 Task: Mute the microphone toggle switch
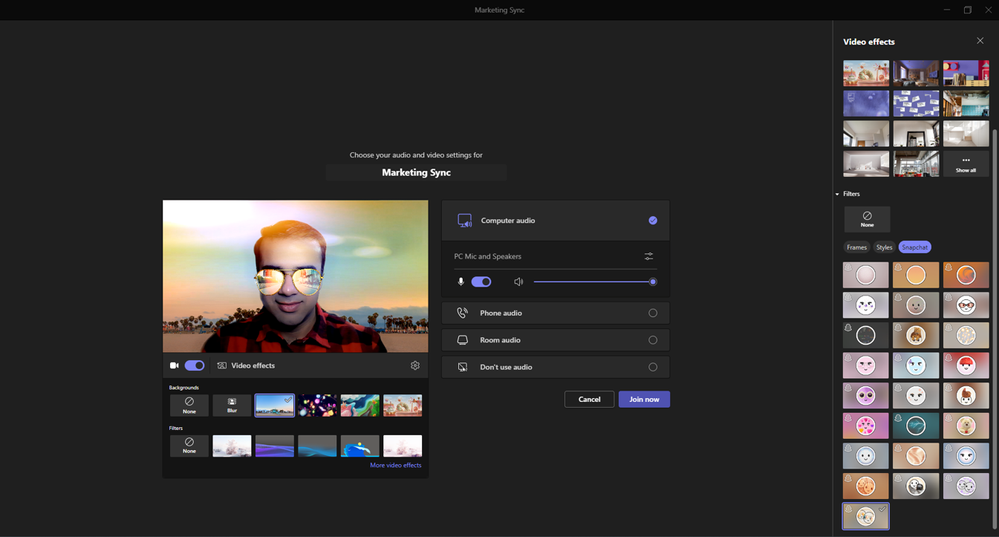pos(481,282)
